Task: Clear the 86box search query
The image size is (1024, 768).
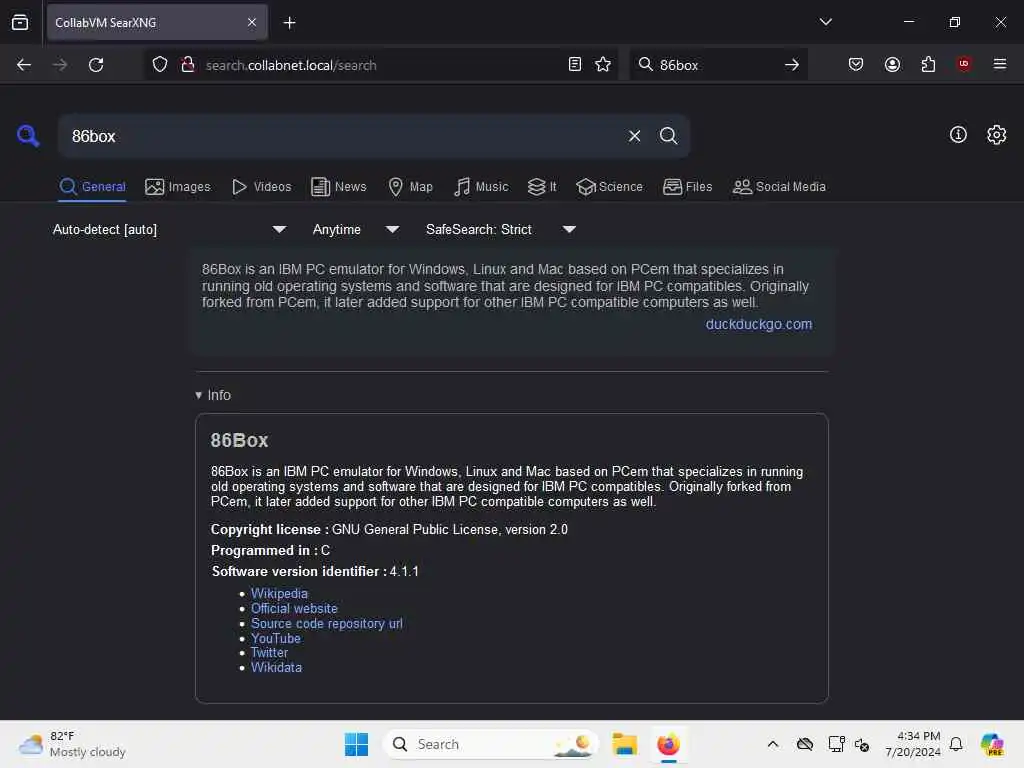Action: point(634,136)
